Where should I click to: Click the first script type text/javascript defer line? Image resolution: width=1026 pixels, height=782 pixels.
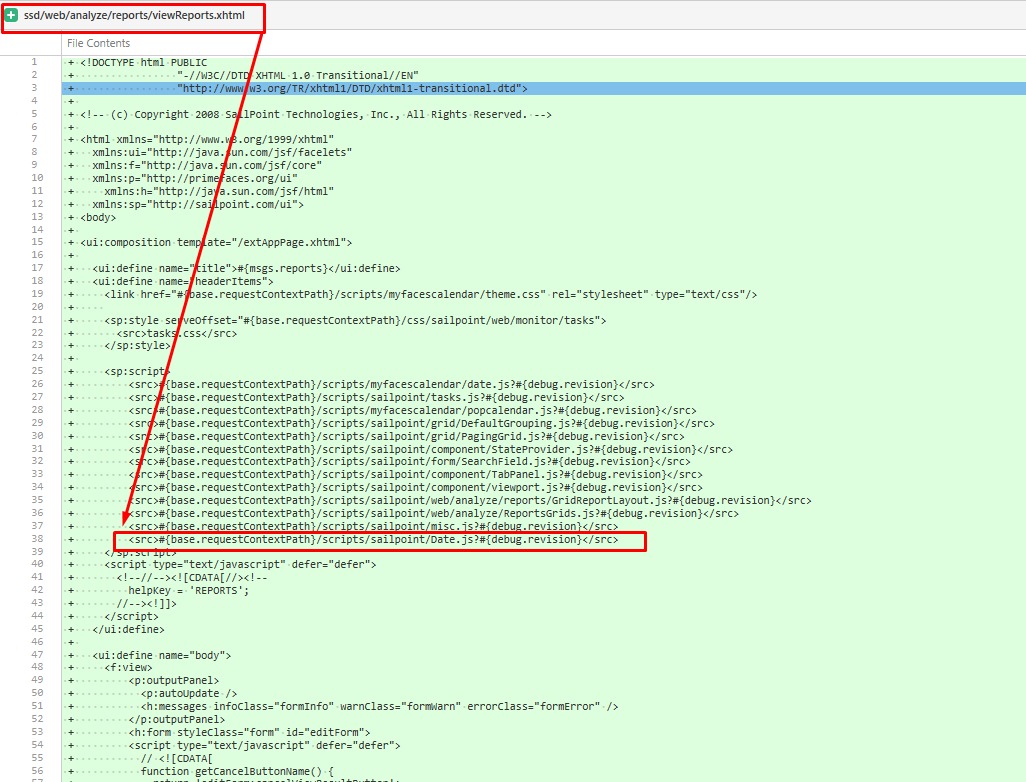[240, 564]
